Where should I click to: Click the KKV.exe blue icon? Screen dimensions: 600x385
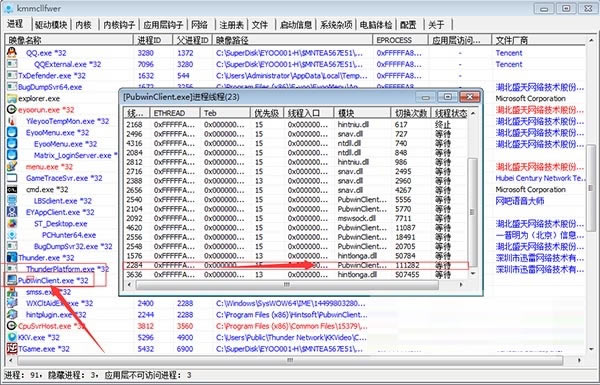pos(12,337)
